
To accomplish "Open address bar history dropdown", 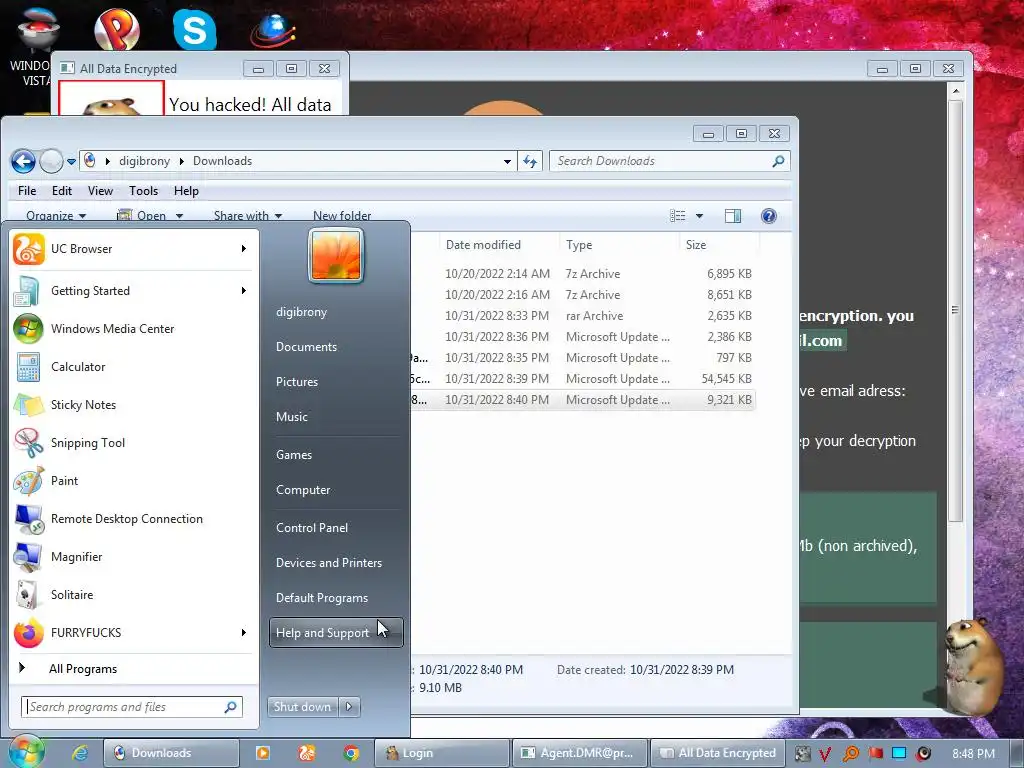I will (x=507, y=161).
